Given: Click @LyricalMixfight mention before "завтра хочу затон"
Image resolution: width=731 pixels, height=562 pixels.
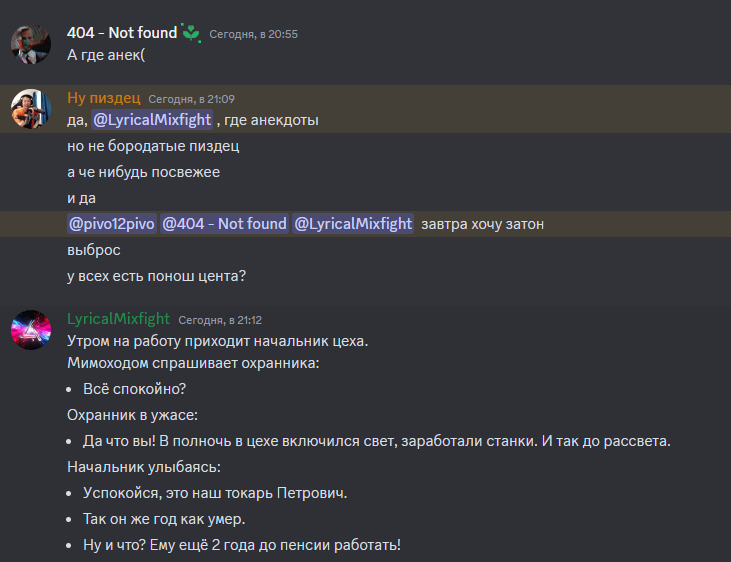Looking at the screenshot, I should 353,224.
